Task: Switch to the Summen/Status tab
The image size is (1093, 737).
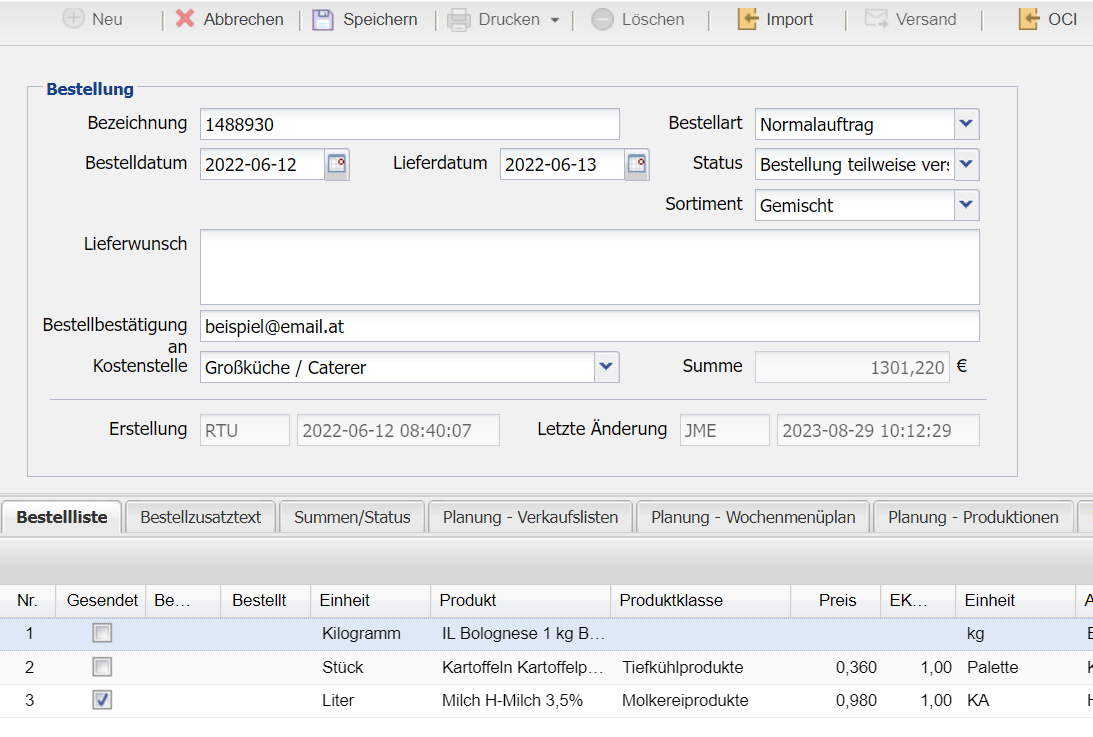Action: click(x=352, y=517)
